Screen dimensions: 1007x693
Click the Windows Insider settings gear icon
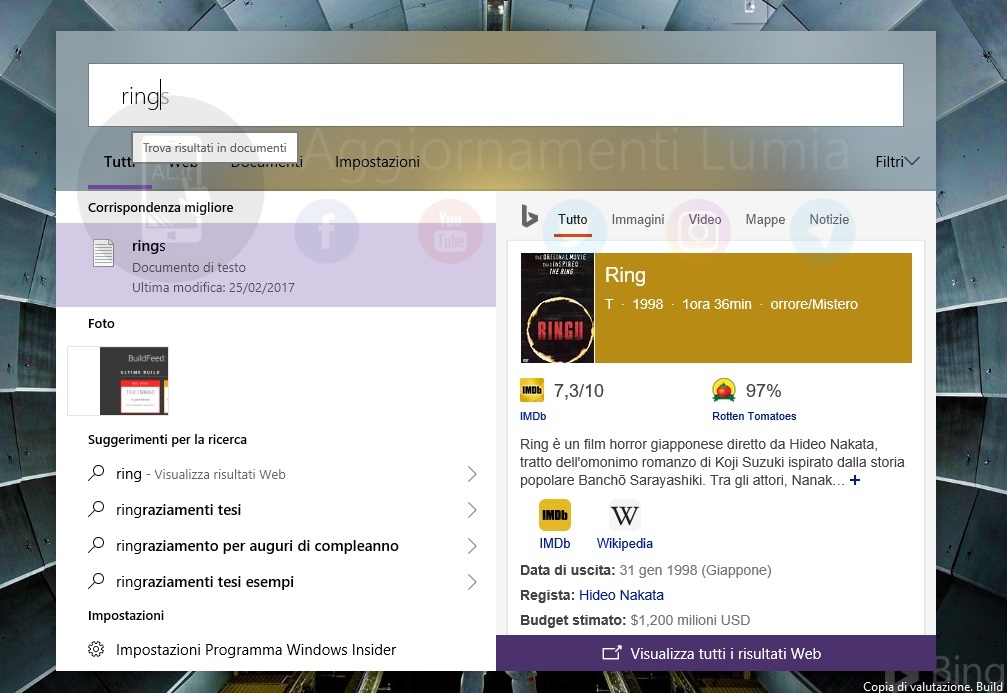[96, 650]
